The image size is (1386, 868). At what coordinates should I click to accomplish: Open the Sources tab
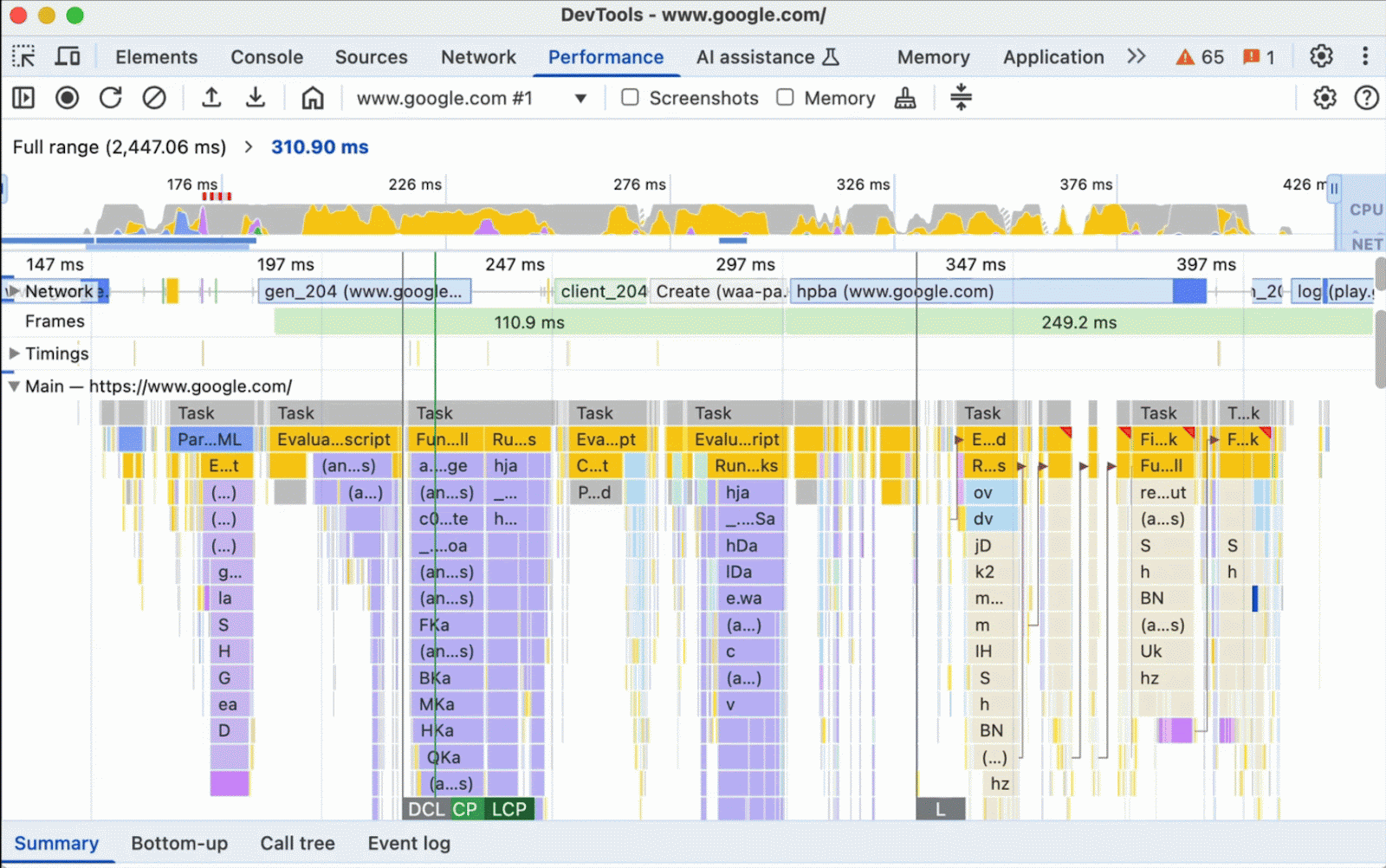[371, 57]
